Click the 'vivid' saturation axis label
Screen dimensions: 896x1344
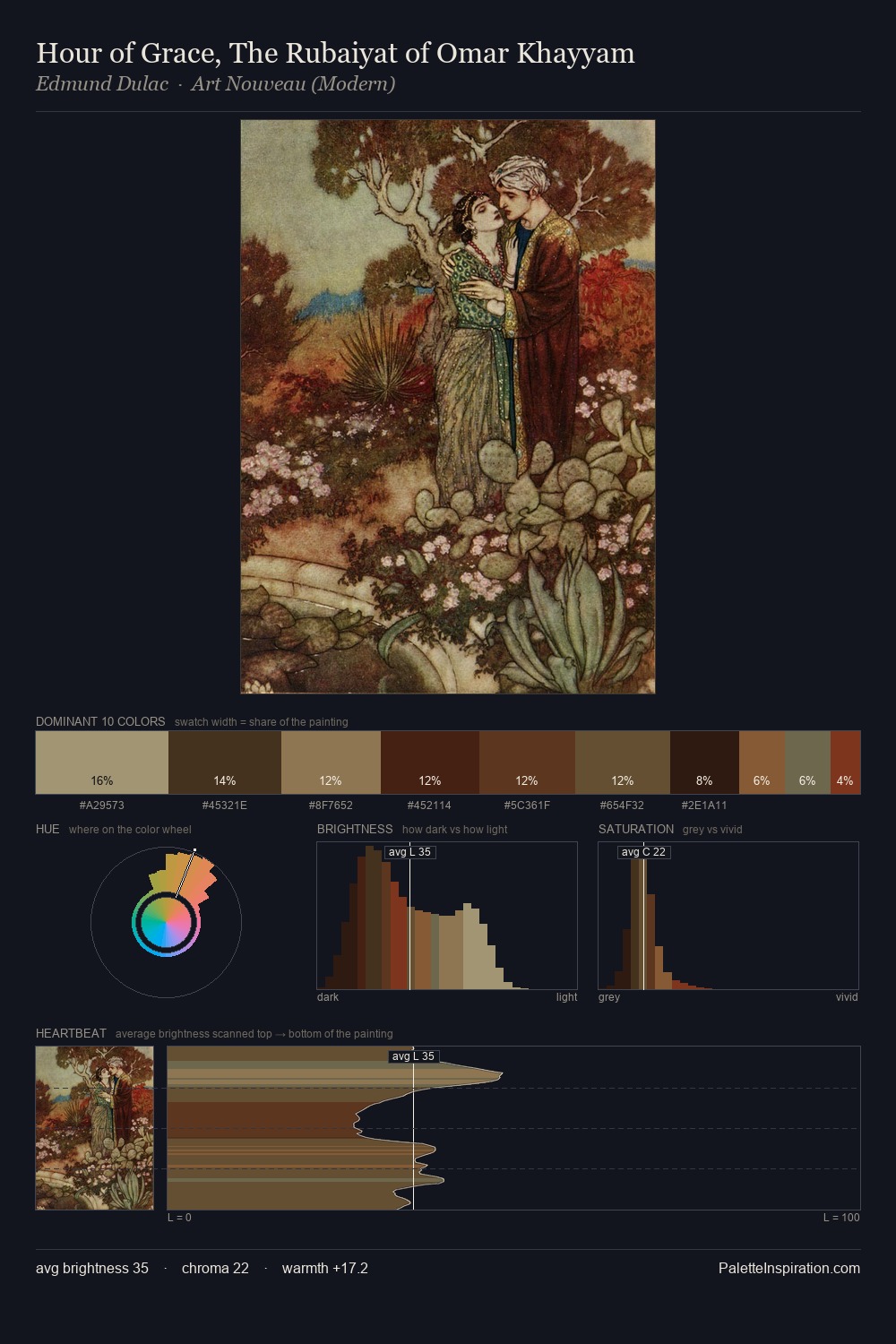point(847,997)
